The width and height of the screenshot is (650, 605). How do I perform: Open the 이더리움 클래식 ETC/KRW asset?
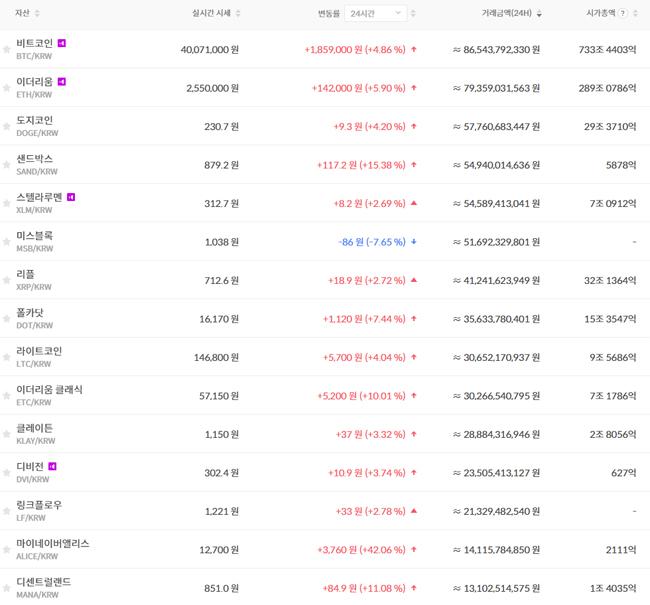point(49,395)
